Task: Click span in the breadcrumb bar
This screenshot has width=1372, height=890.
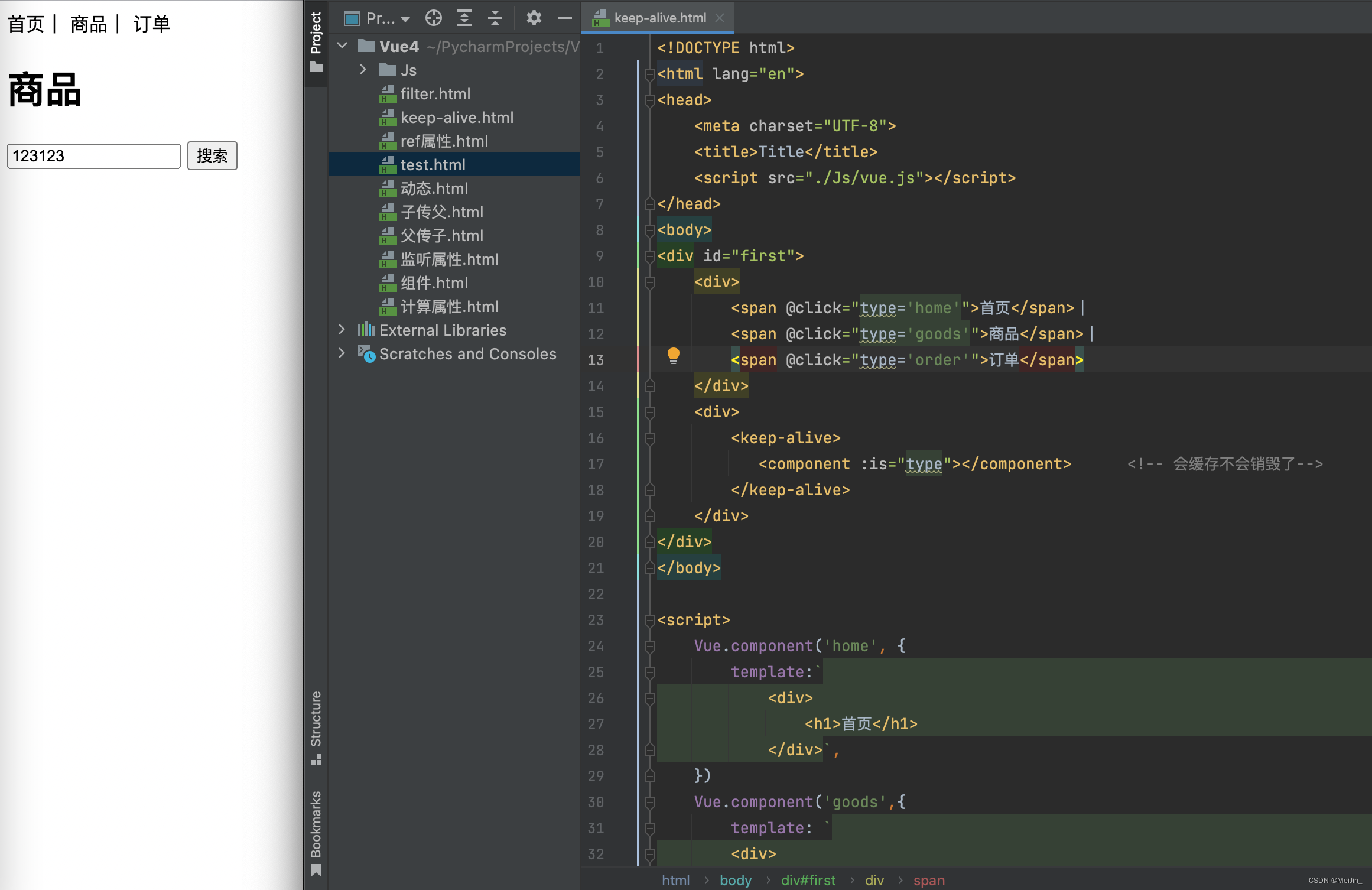Action: pyautogui.click(x=929, y=880)
